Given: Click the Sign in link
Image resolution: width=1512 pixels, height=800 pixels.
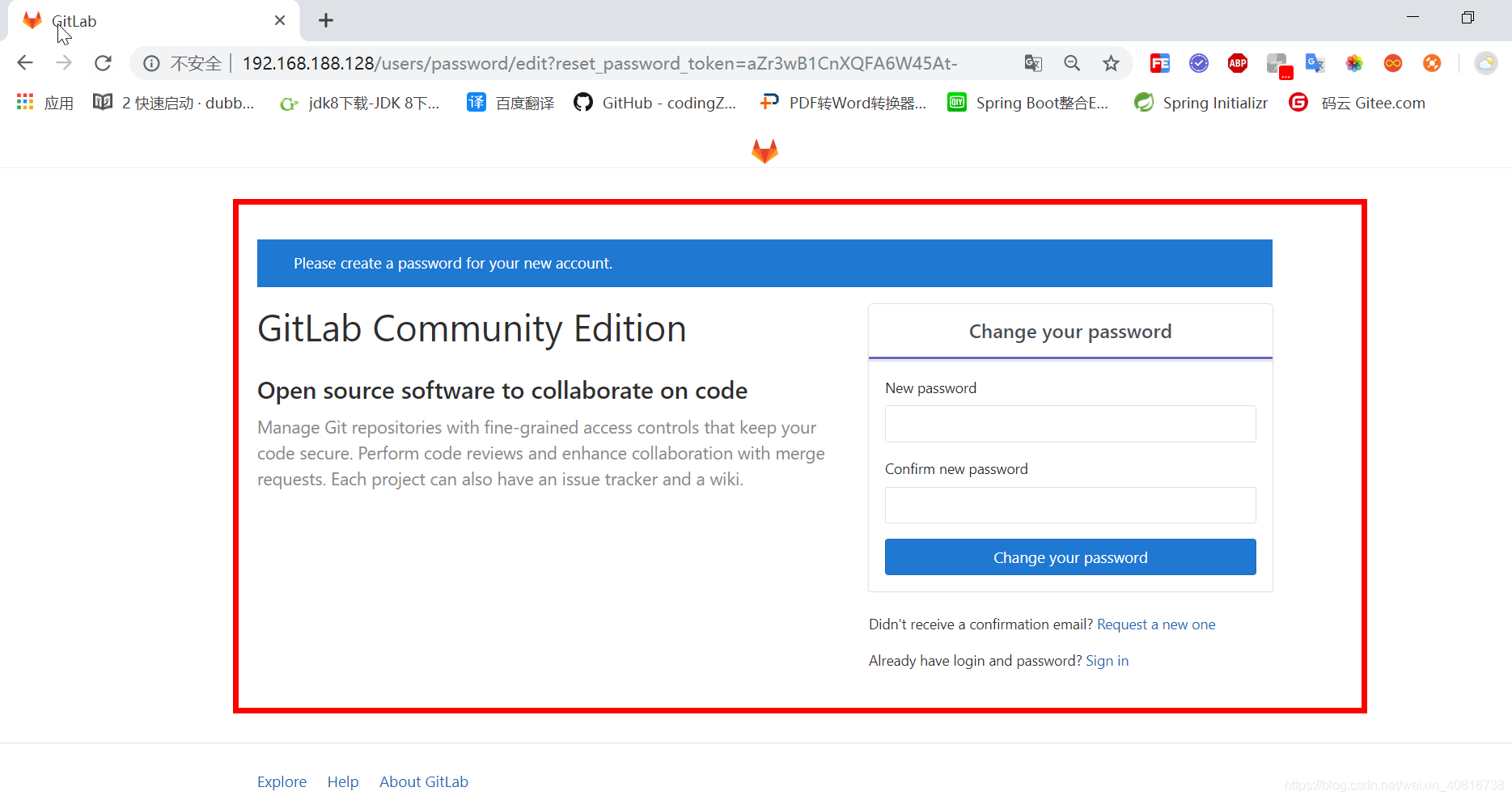Looking at the screenshot, I should (x=1107, y=661).
